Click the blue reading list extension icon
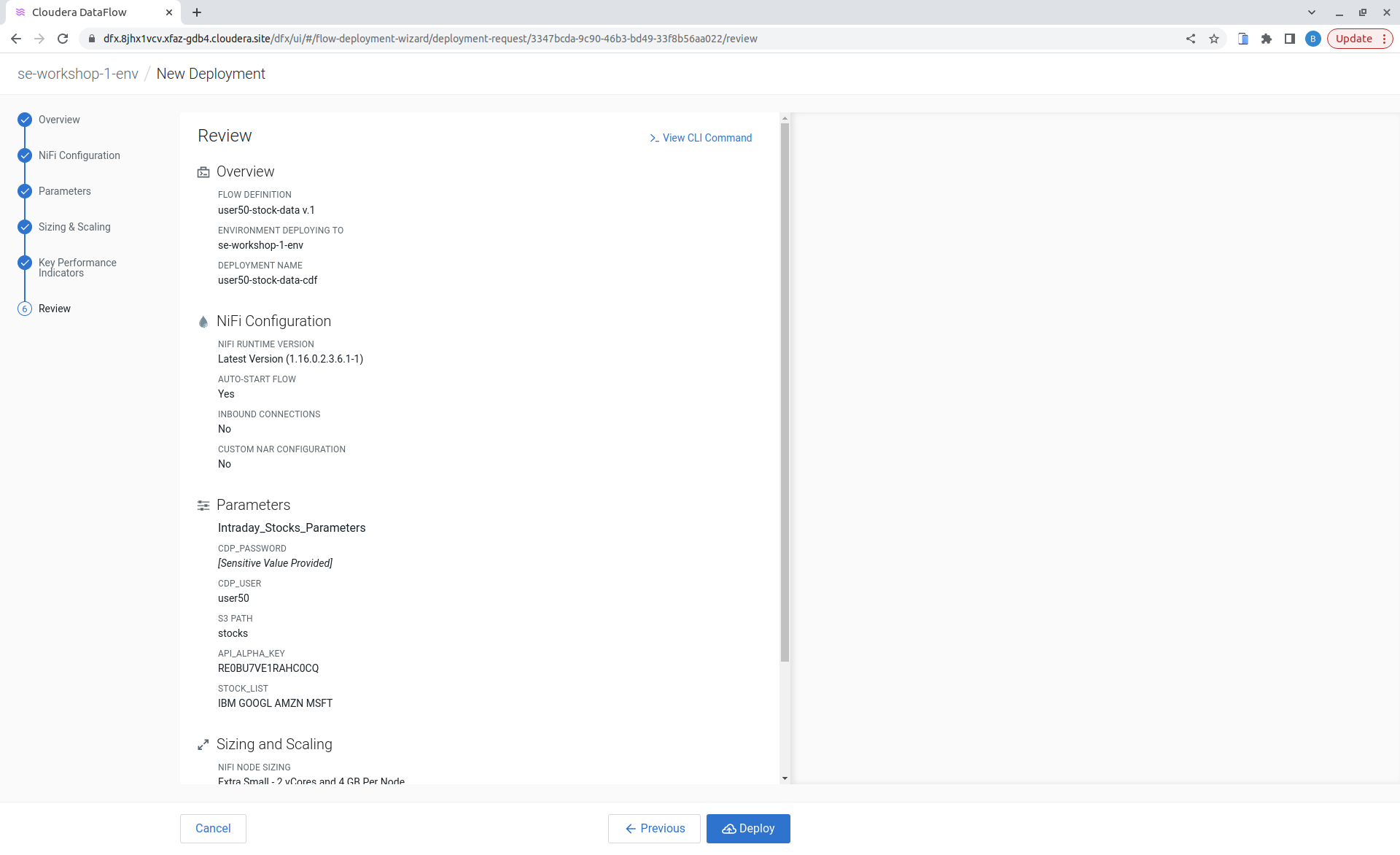1400x855 pixels. 1243,39
